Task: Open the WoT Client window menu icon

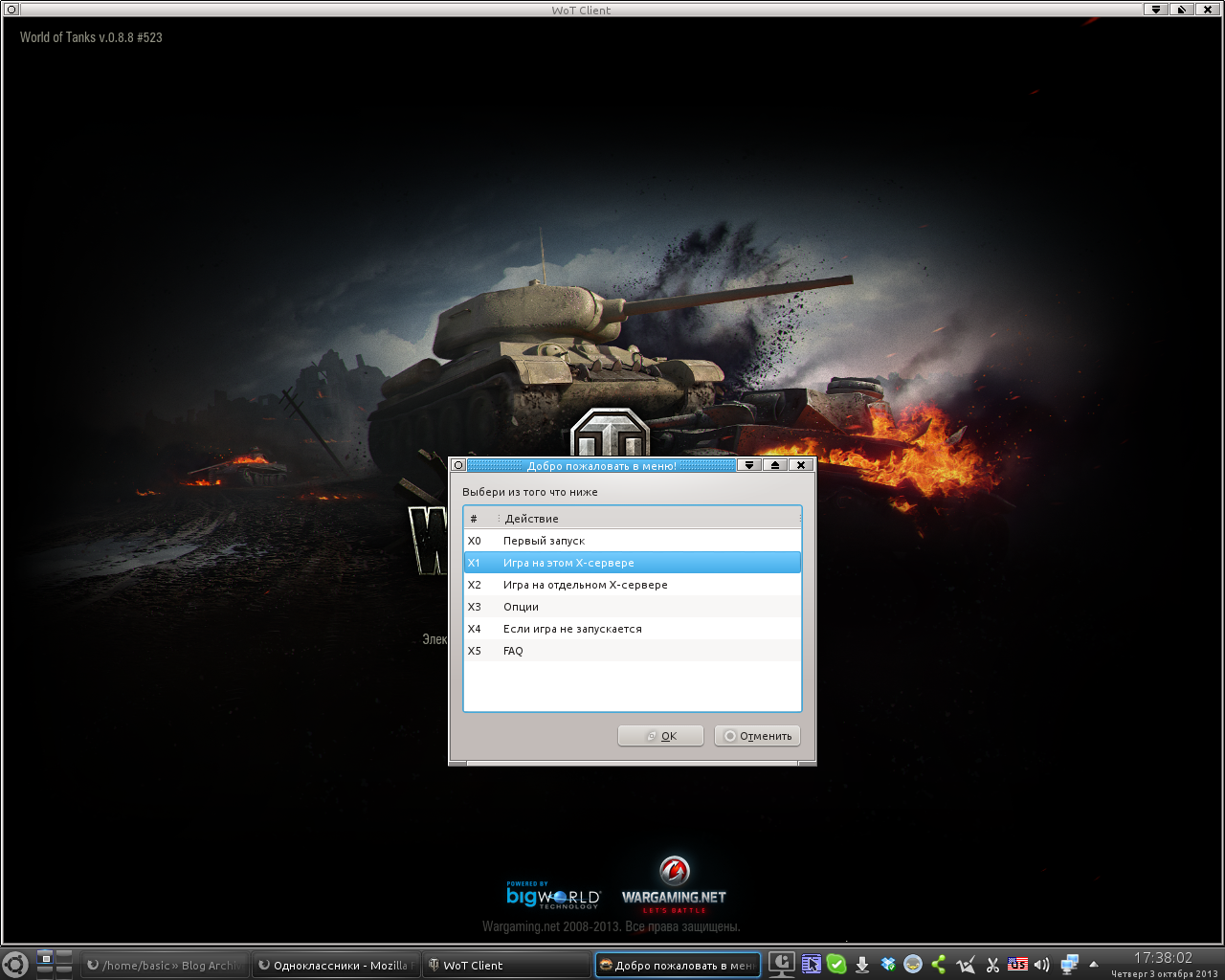Action: [11, 10]
